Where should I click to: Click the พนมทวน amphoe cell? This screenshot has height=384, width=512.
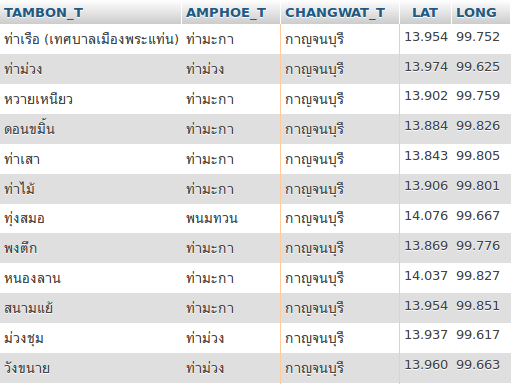(x=212, y=219)
